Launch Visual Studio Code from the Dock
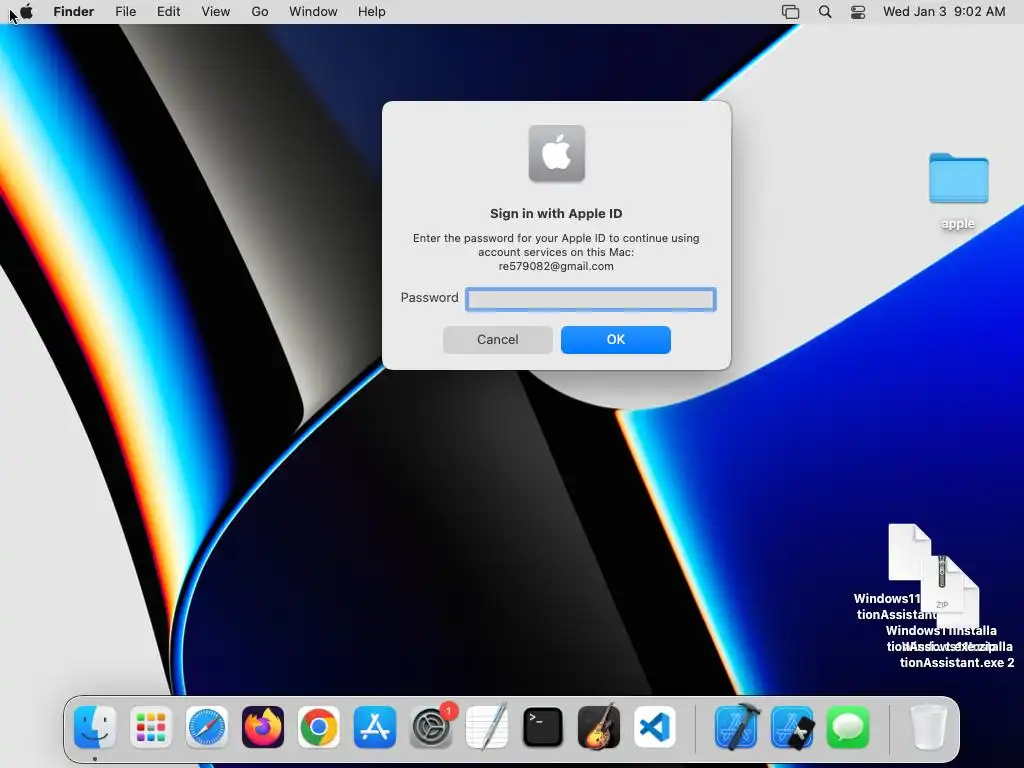Viewport: 1024px width, 768px height. (654, 727)
